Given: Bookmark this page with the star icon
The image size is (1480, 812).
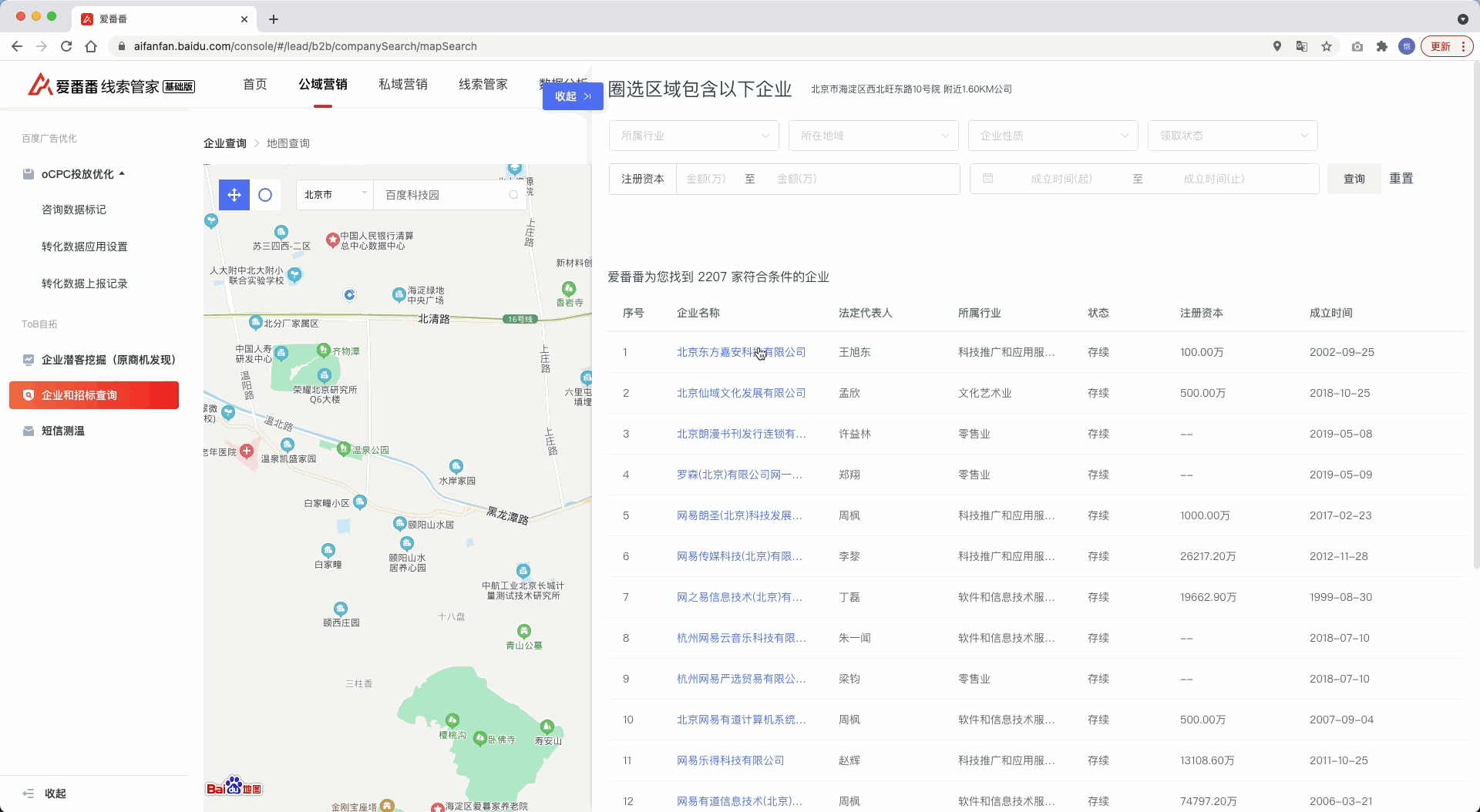Looking at the screenshot, I should coord(1327,46).
